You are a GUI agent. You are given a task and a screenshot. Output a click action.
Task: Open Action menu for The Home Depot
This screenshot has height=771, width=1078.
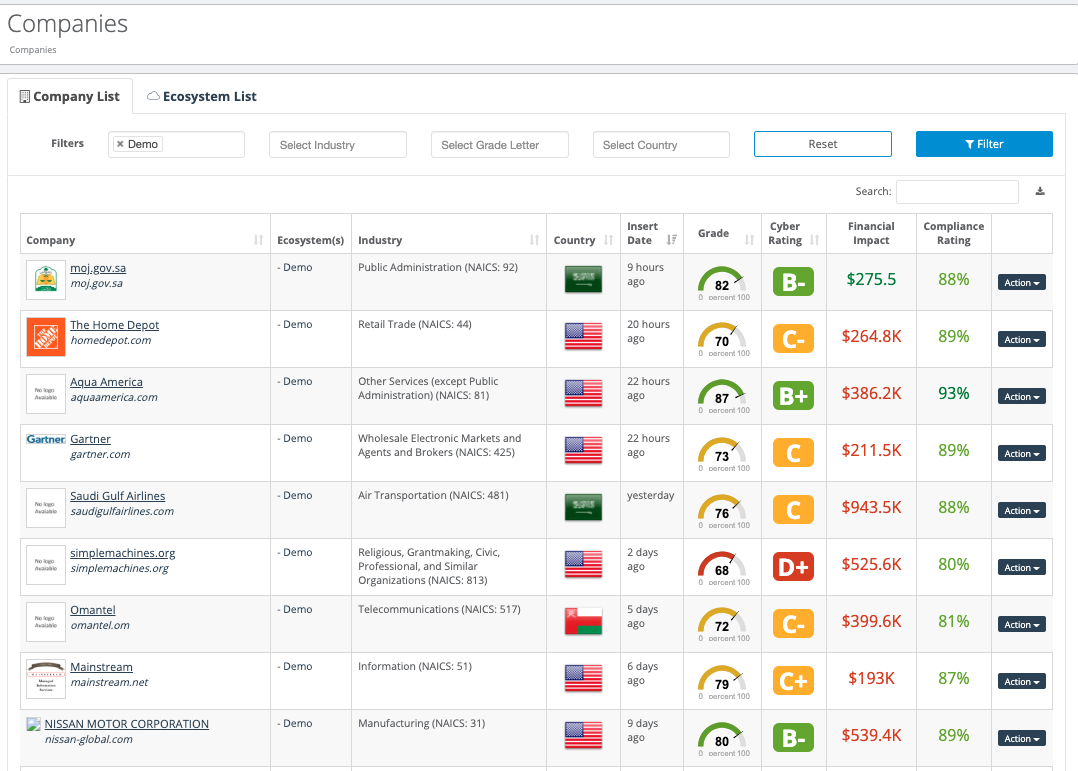point(1022,340)
